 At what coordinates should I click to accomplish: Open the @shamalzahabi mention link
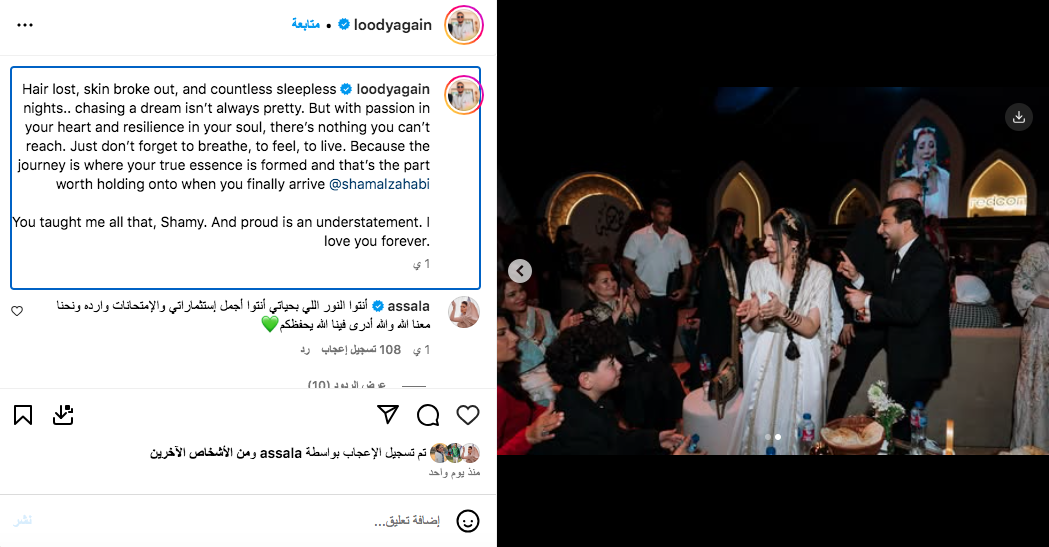coord(379,184)
